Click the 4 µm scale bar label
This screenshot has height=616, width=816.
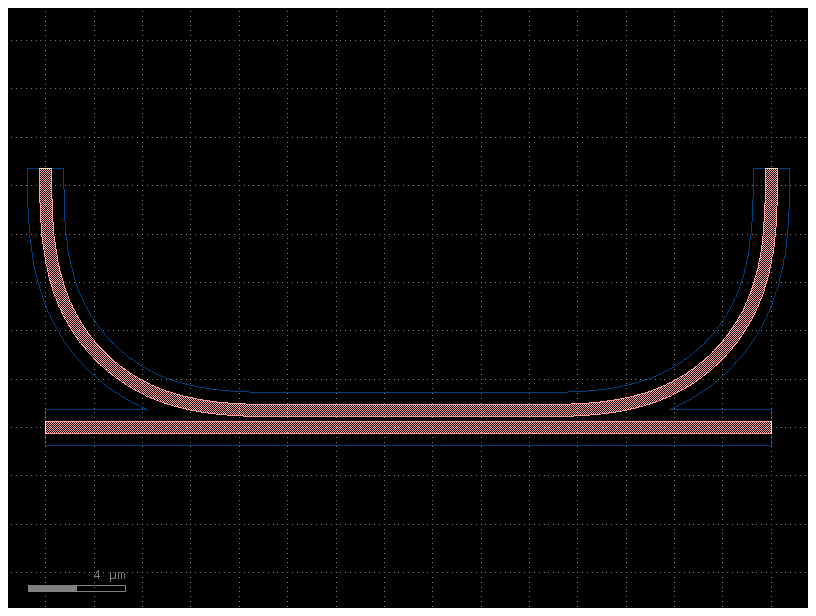[110, 575]
